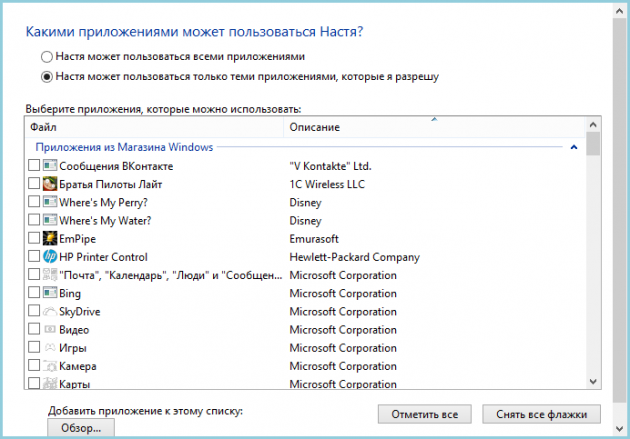Screen dimensions: 630x439
Task: Sort by the Файл column header
Action: [x=154, y=127]
